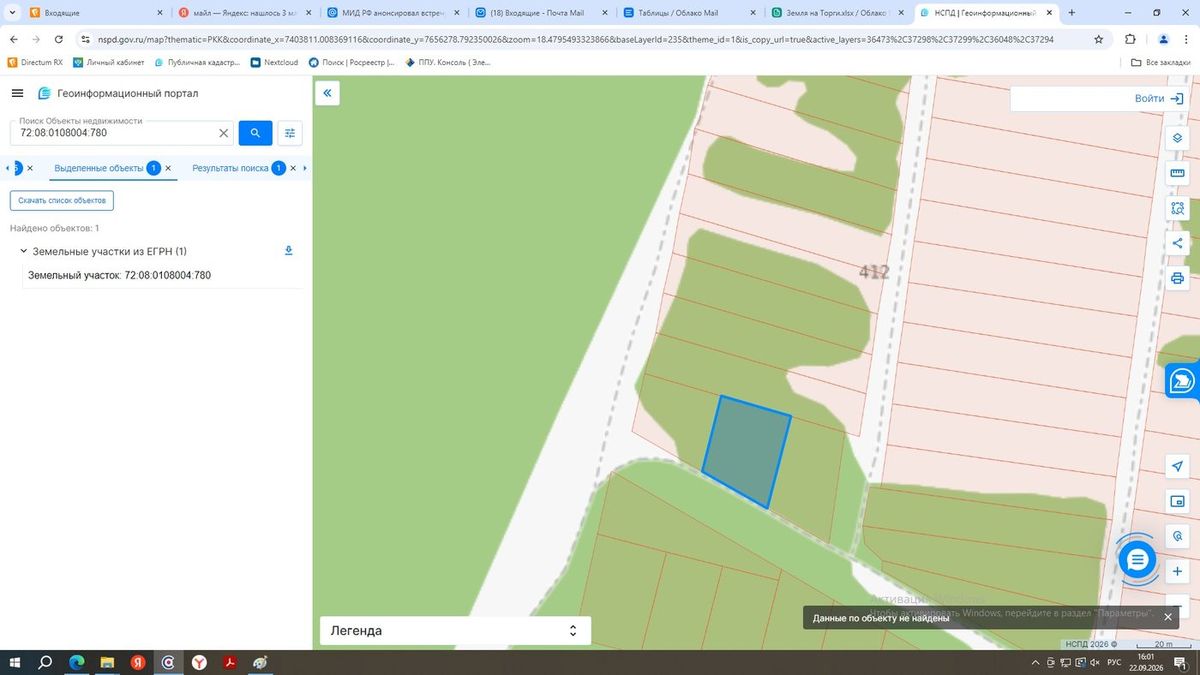1200x675 pixels.
Task: Switch to 'Выделенные объекты' tab
Action: click(x=99, y=168)
